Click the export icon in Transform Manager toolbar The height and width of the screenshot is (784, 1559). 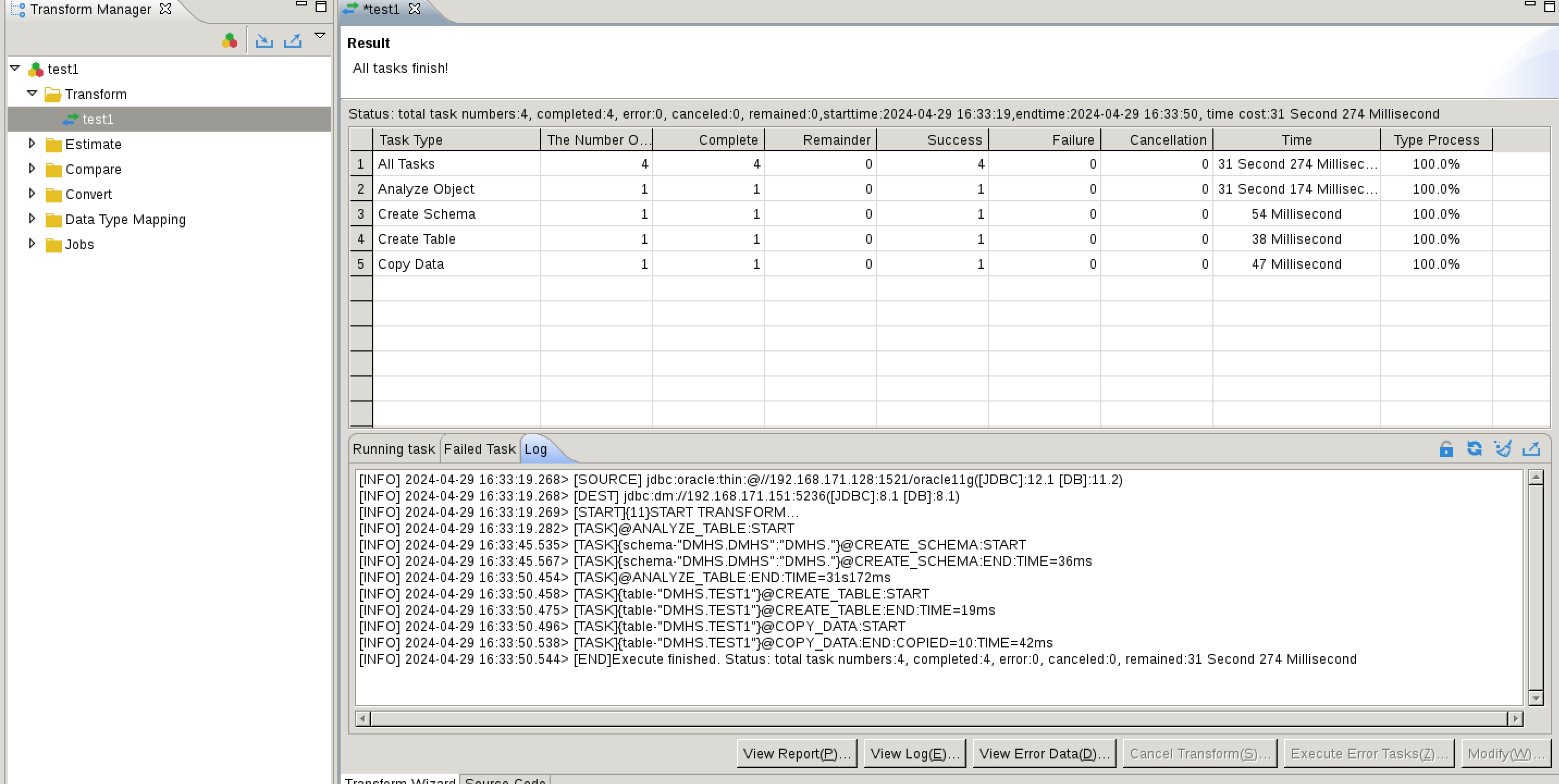[293, 40]
